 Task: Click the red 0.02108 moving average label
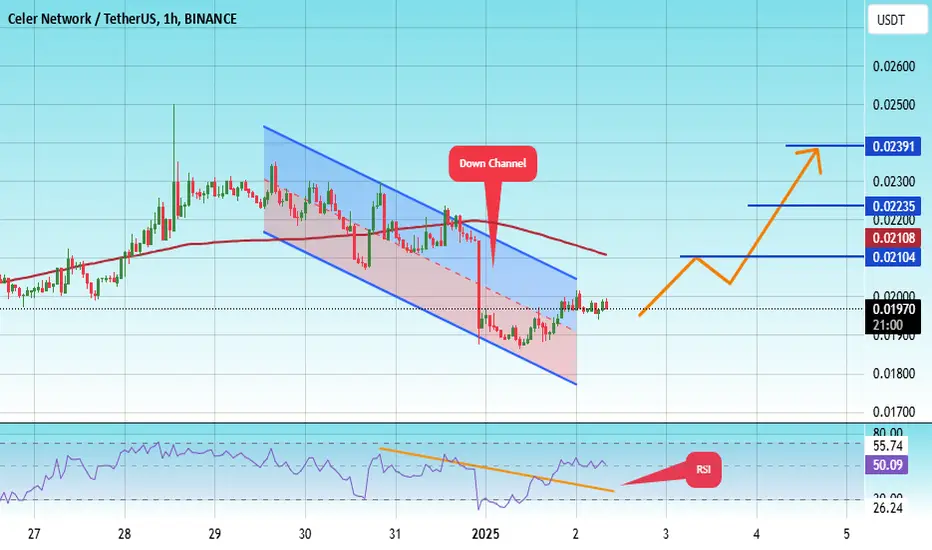[893, 238]
